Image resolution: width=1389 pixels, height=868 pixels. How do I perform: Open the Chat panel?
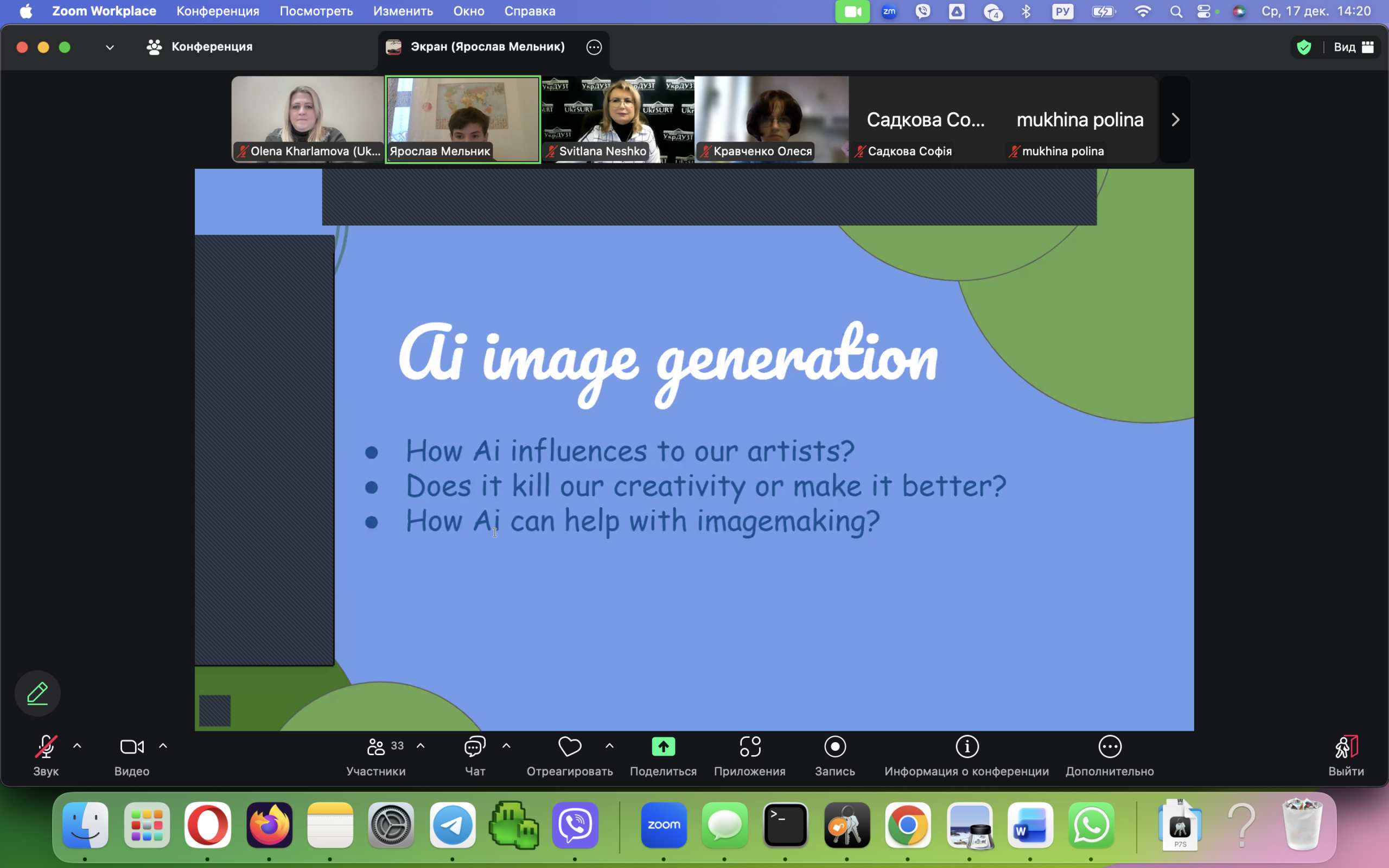pyautogui.click(x=475, y=747)
